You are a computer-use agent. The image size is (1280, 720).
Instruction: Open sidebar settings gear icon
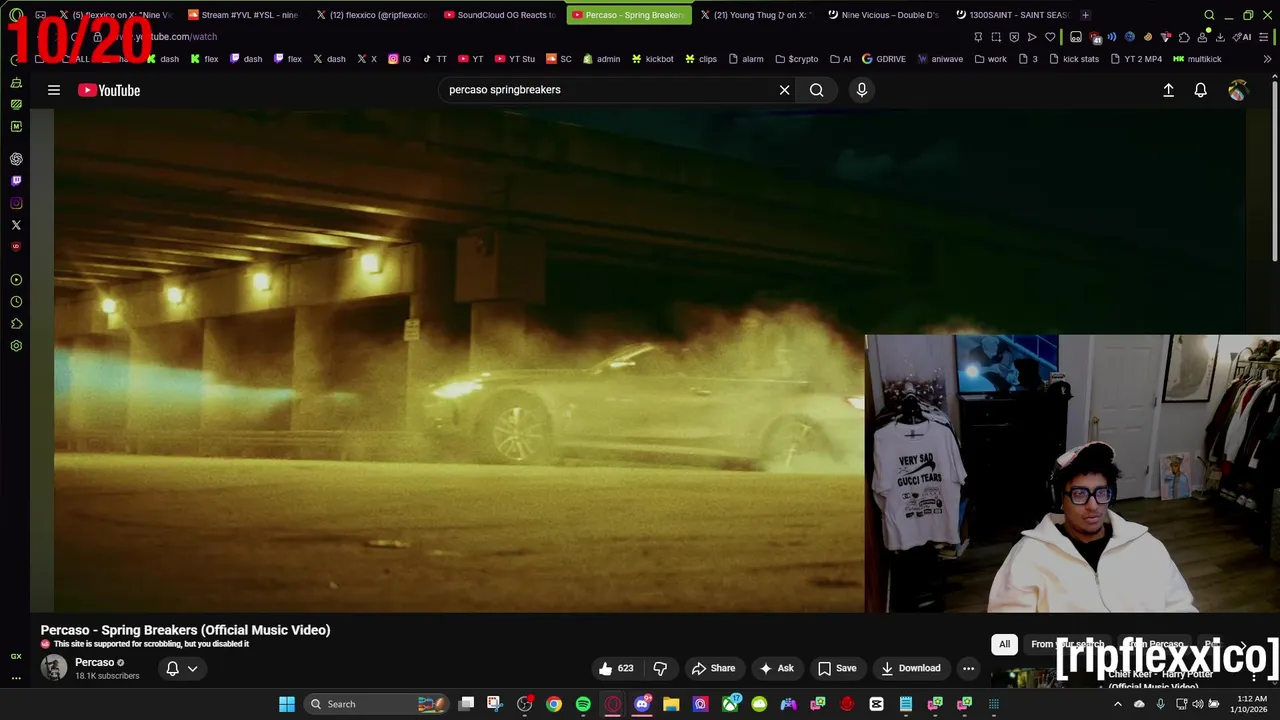point(16,346)
